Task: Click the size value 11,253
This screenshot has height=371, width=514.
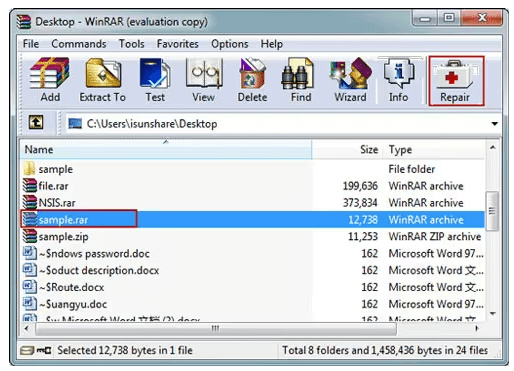Action: 363,236
